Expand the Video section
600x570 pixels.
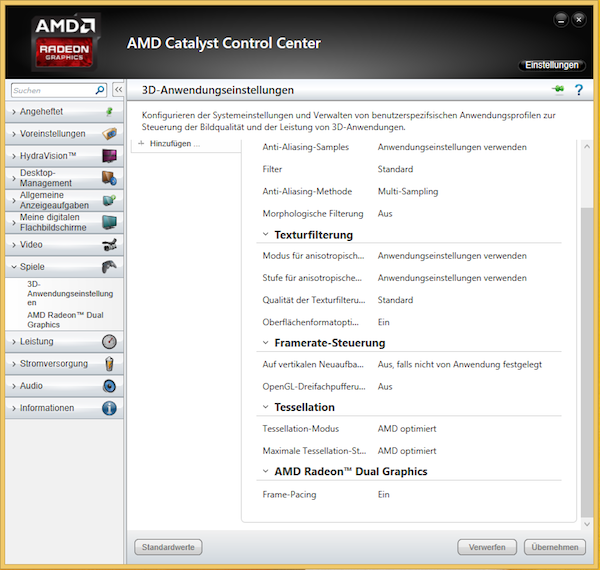coord(14,245)
